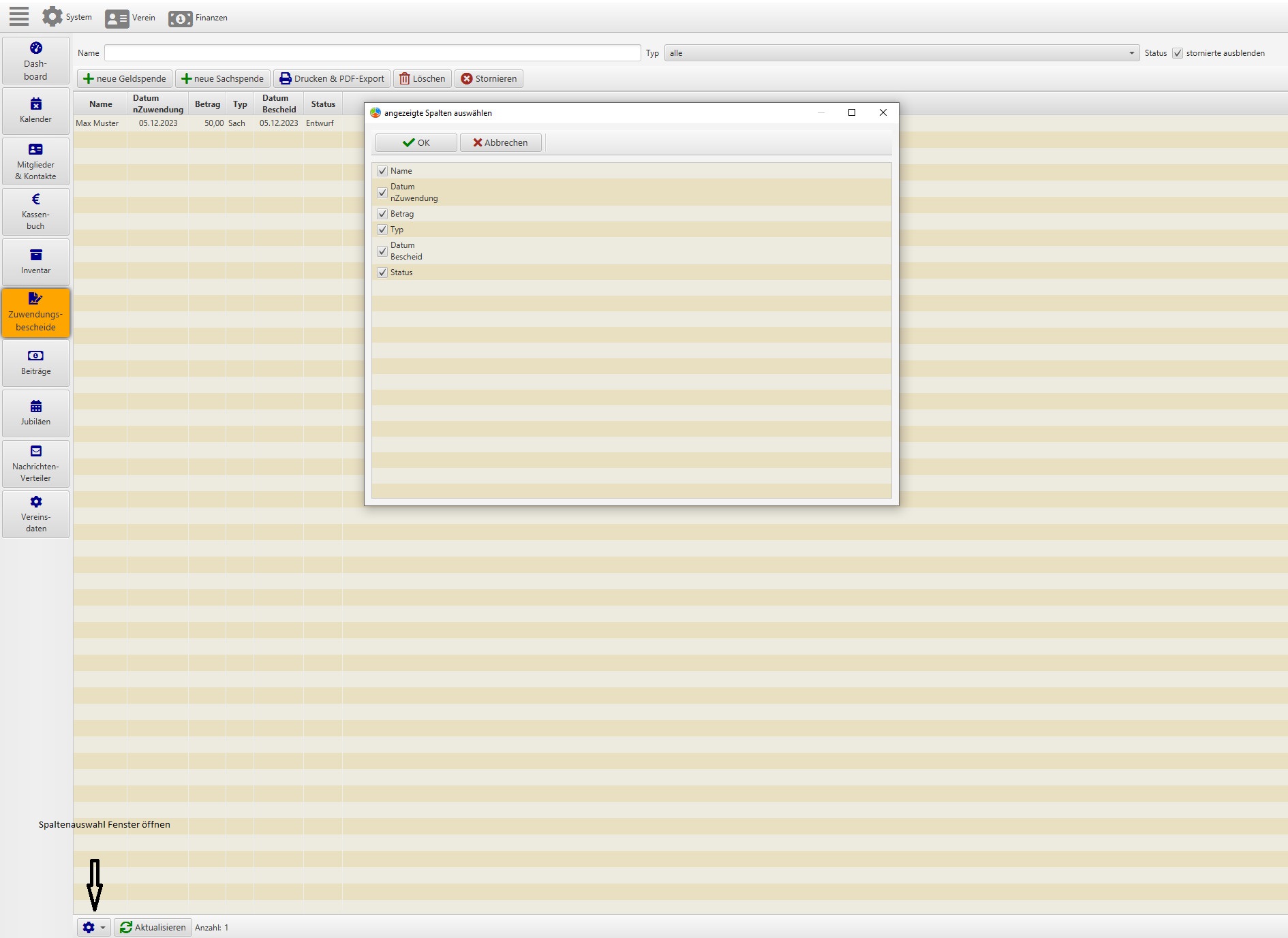The height and width of the screenshot is (938, 1288).
Task: Open the Vereinsdaten section
Action: click(x=35, y=514)
